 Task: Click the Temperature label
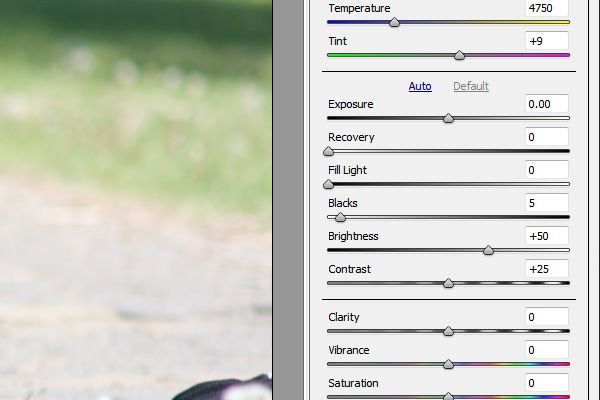(x=359, y=8)
